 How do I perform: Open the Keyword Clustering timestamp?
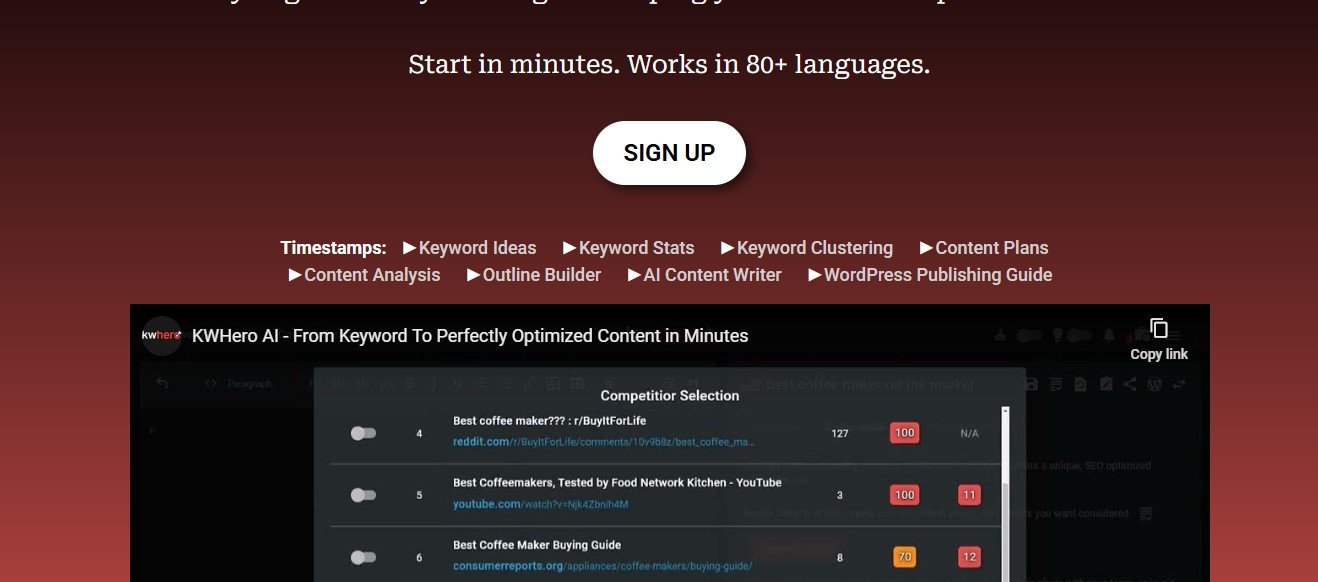point(814,248)
